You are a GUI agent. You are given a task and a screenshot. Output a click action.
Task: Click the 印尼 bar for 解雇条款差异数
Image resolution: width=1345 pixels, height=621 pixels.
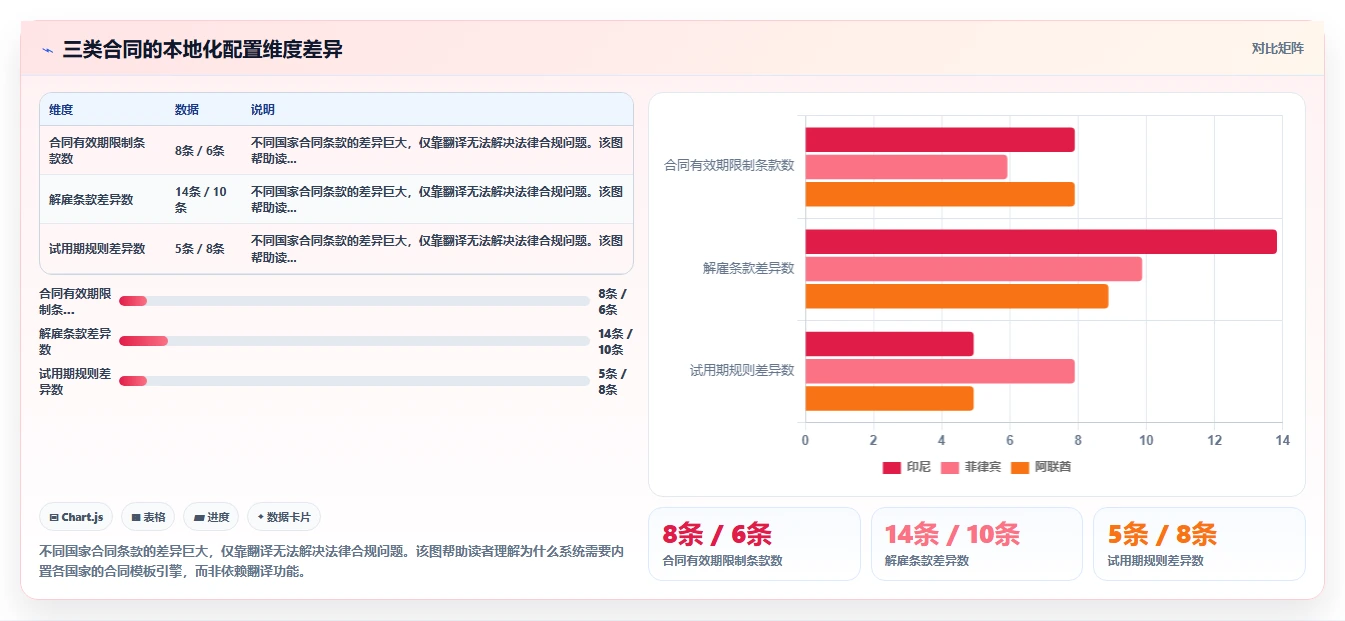pos(1041,242)
